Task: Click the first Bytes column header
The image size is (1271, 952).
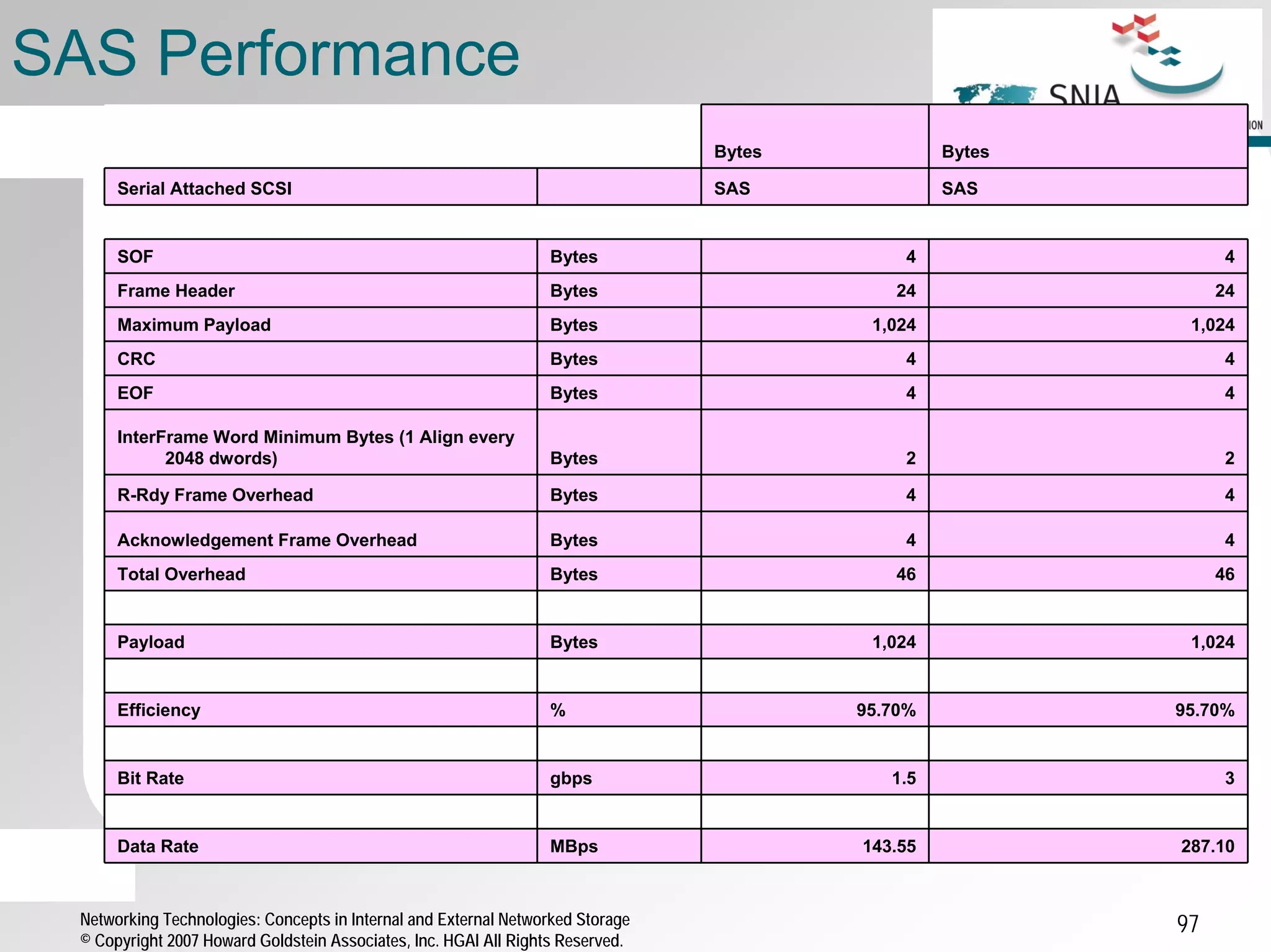Action: (x=737, y=151)
